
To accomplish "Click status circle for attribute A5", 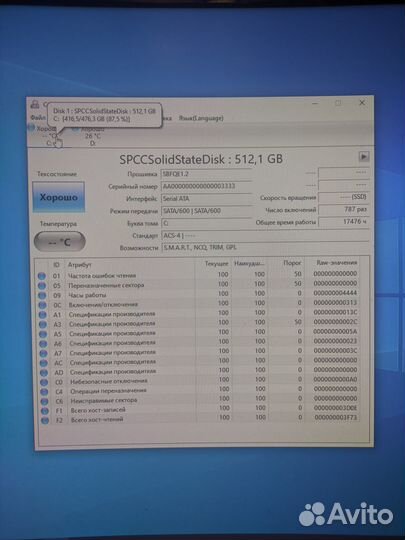I will [x=43, y=334].
